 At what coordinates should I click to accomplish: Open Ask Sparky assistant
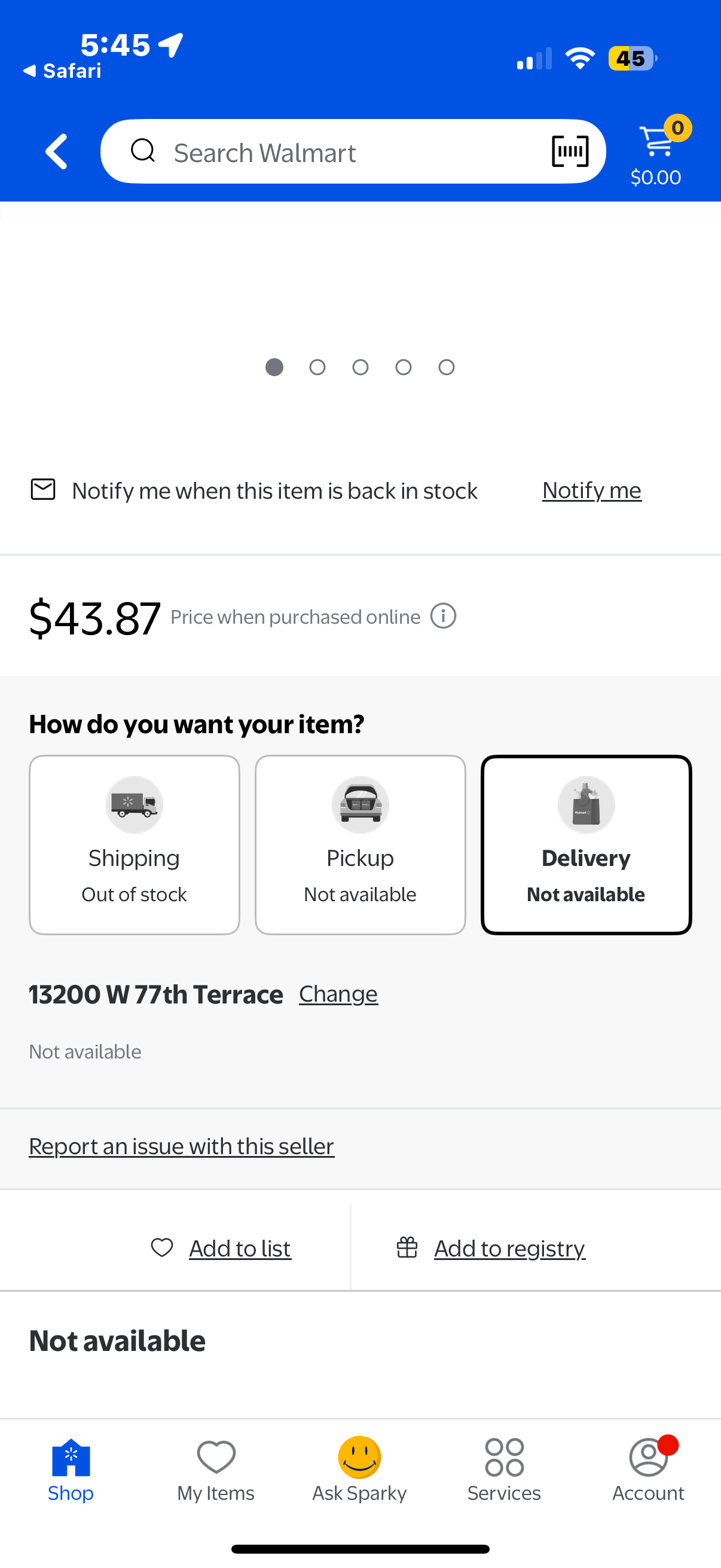(359, 1468)
